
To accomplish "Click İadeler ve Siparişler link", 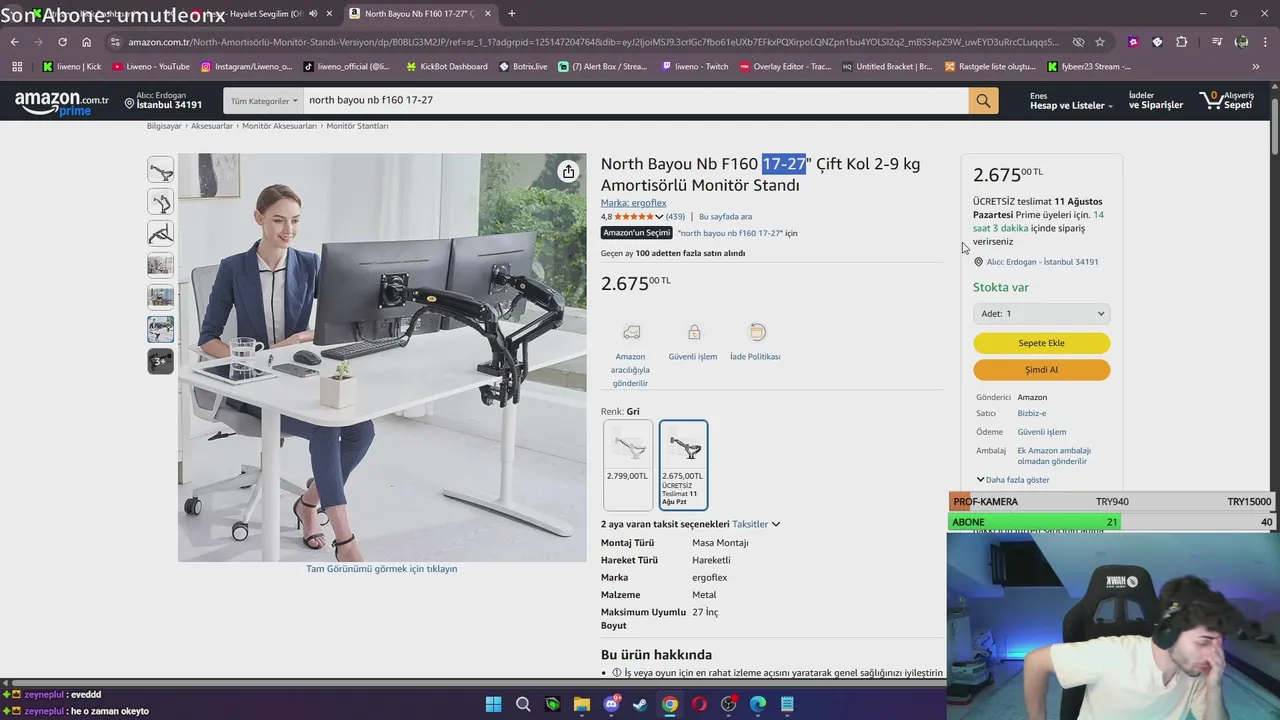I will [1155, 101].
